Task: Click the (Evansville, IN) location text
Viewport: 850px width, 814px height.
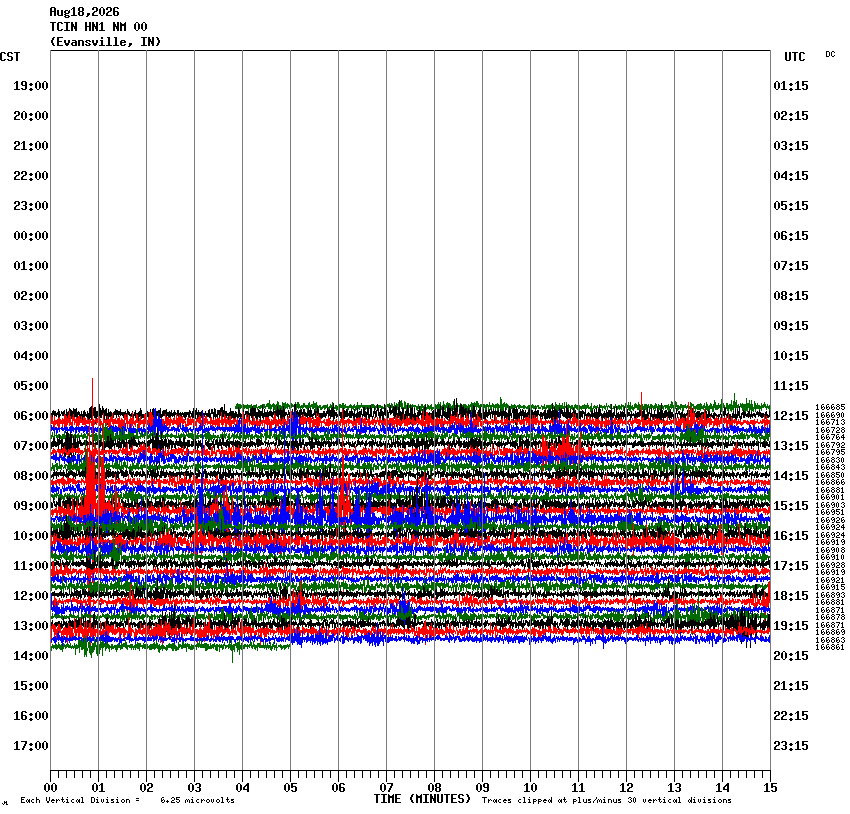Action: (x=105, y=42)
